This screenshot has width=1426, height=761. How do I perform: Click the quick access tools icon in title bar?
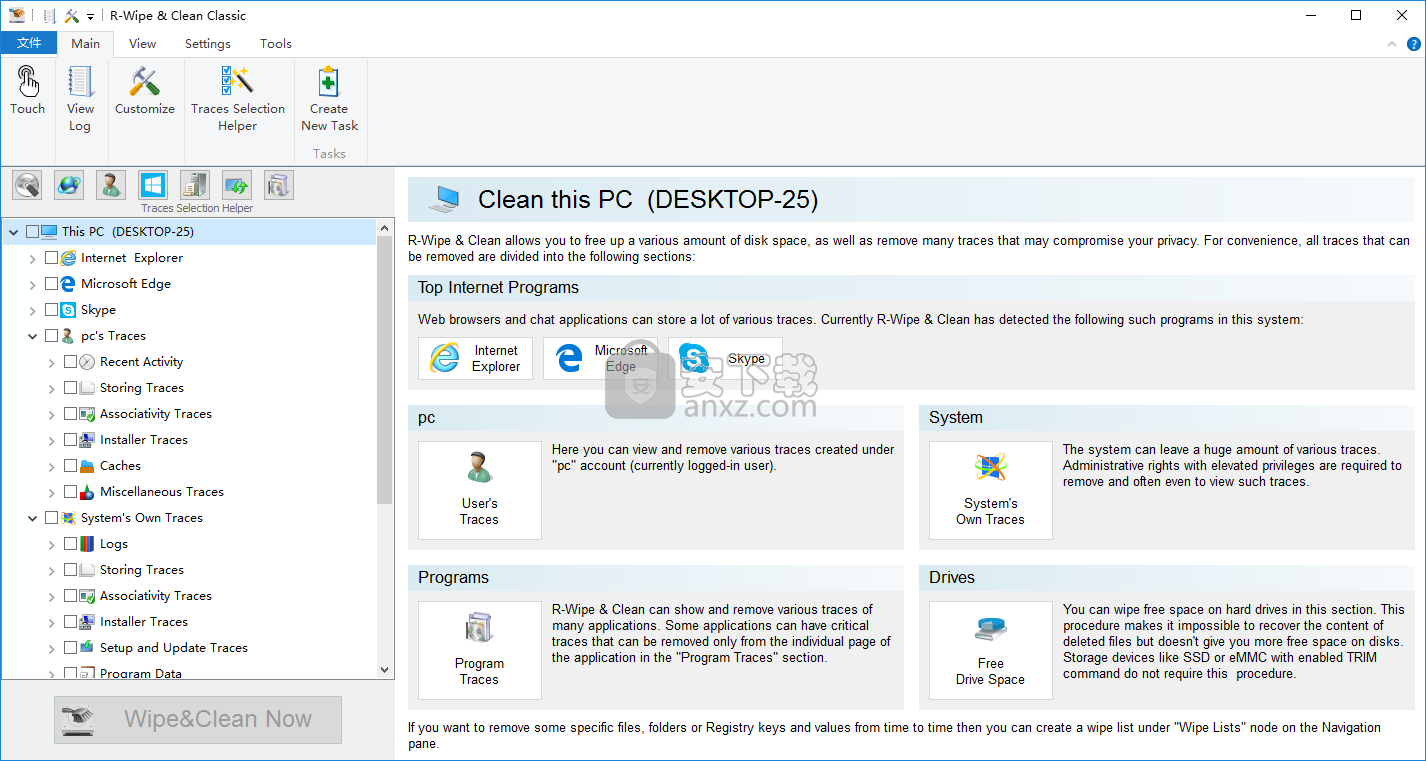(72, 16)
